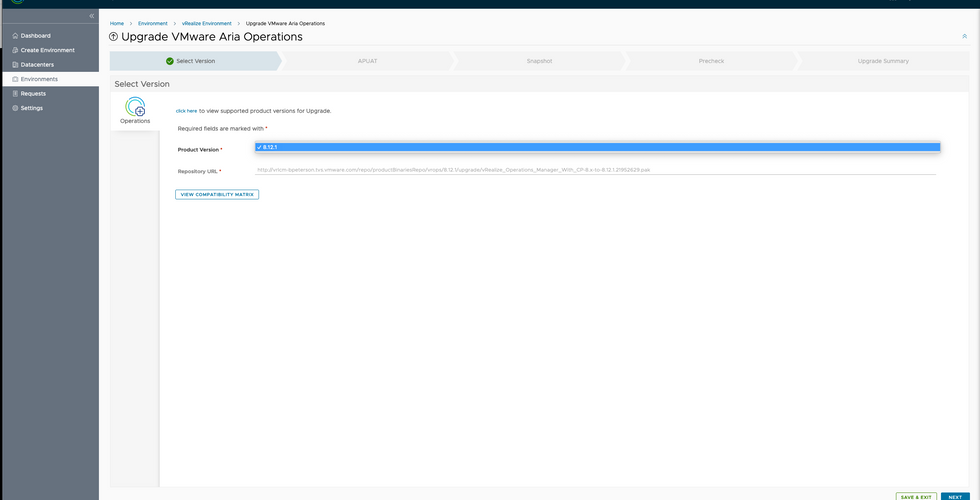Click the Create Environment icon
Screen dimensions: 980x500
[15, 50]
